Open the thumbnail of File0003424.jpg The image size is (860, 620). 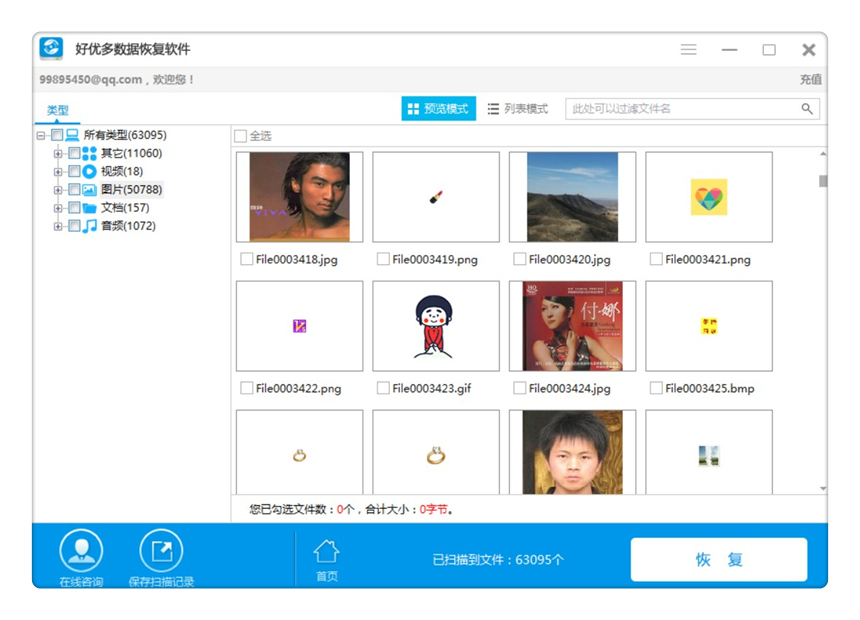coord(571,325)
